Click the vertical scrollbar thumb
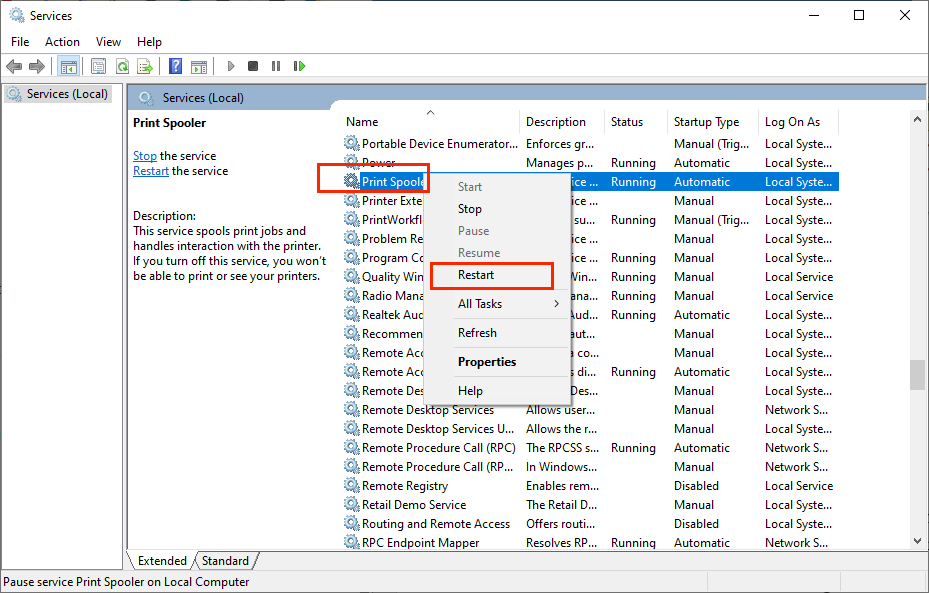The width and height of the screenshot is (929, 593). point(918,374)
